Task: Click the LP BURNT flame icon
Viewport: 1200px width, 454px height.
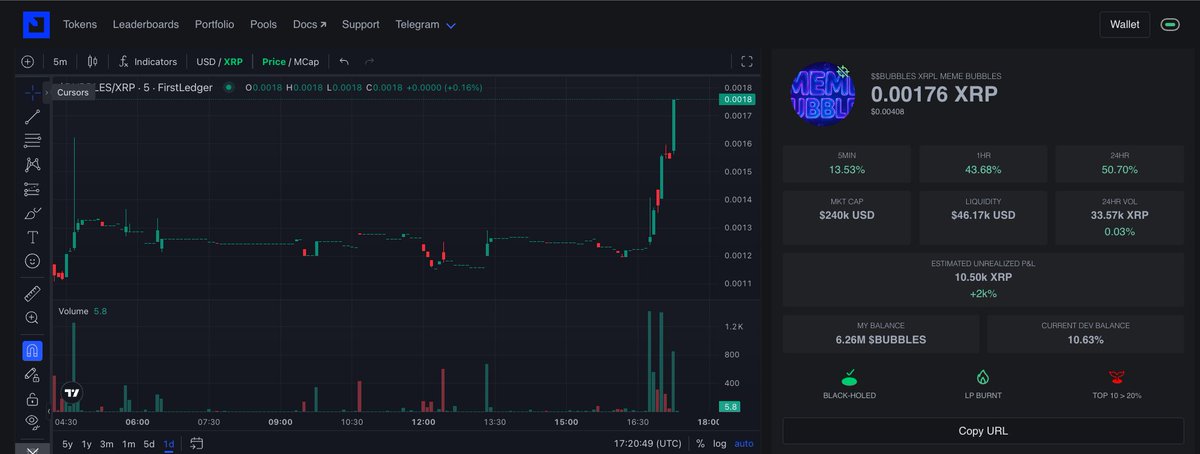Action: click(x=982, y=377)
